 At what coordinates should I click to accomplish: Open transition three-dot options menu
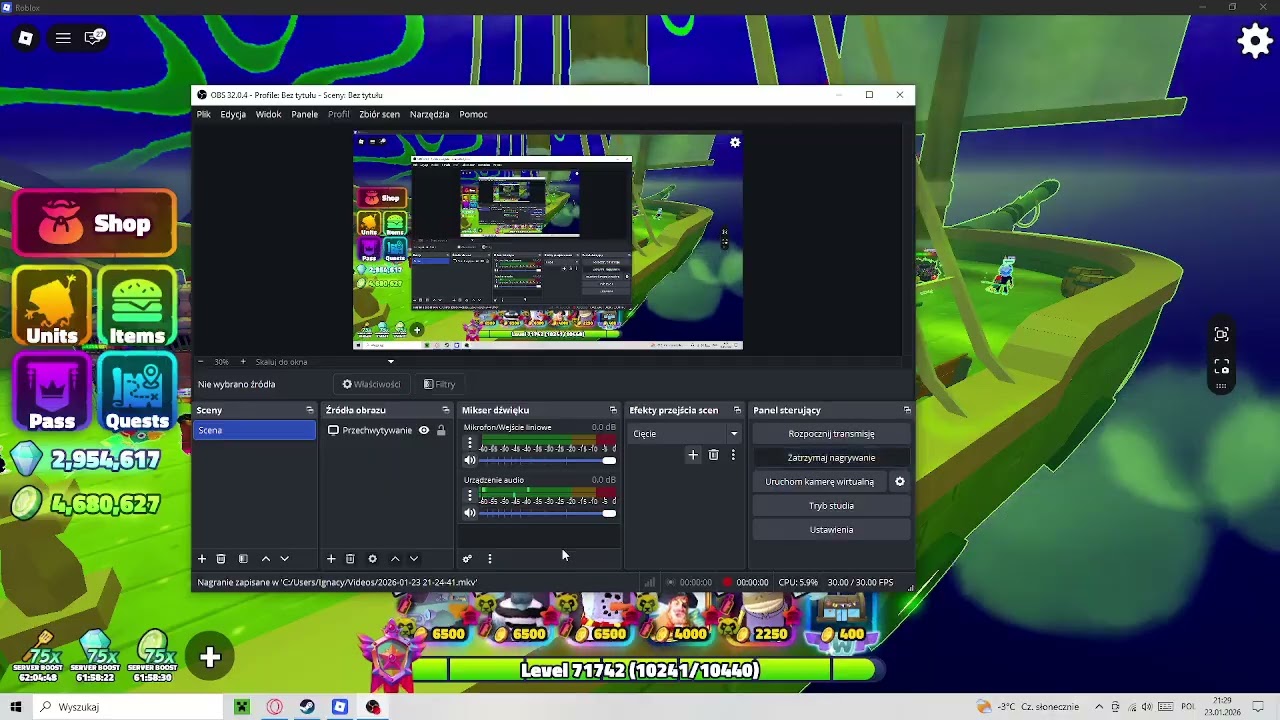pos(733,455)
